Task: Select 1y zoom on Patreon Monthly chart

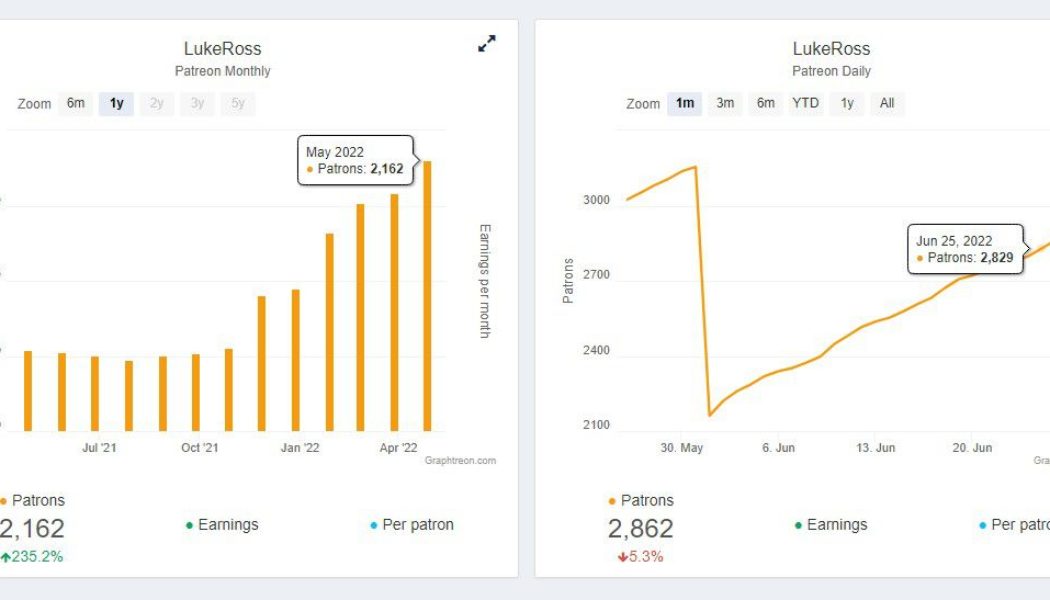Action: (x=117, y=103)
